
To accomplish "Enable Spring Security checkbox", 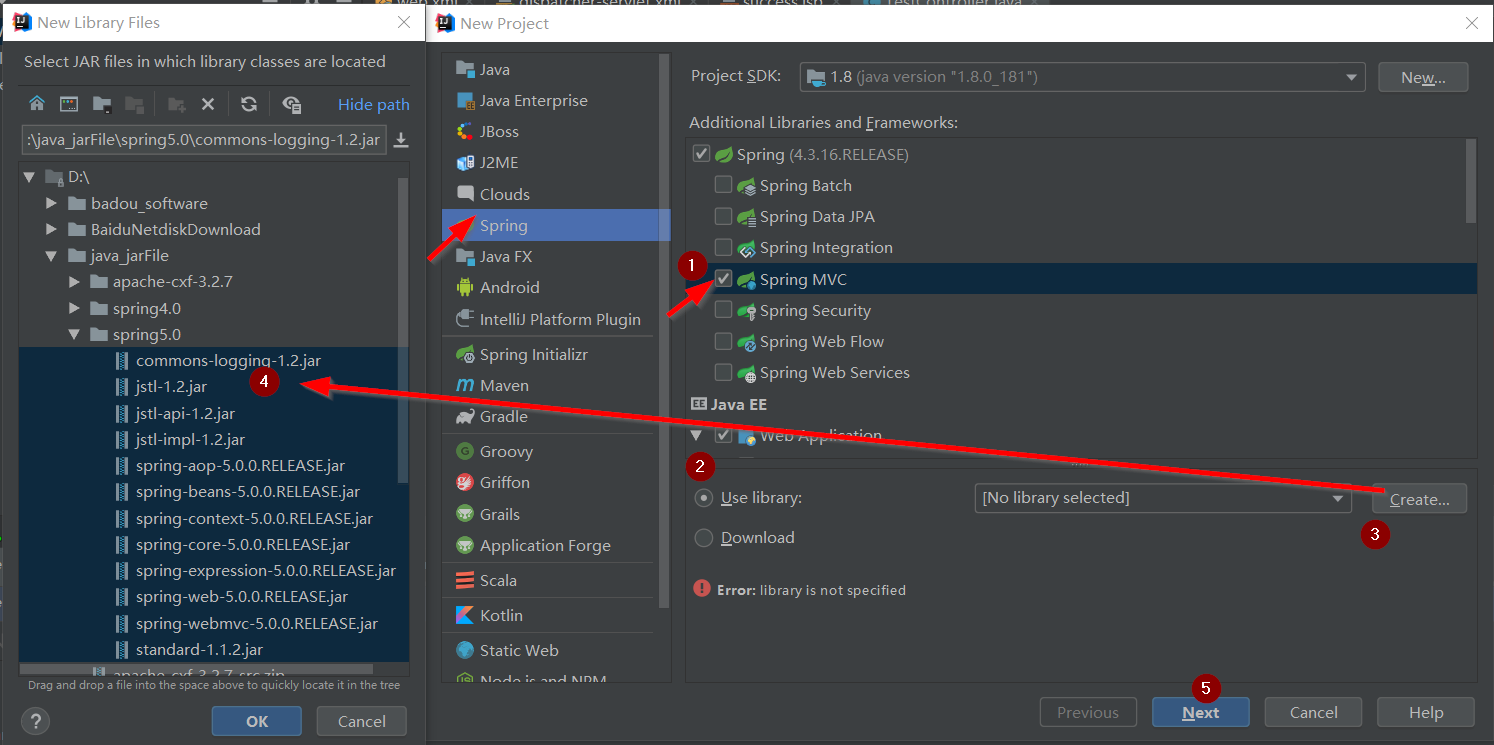I will pos(723,310).
